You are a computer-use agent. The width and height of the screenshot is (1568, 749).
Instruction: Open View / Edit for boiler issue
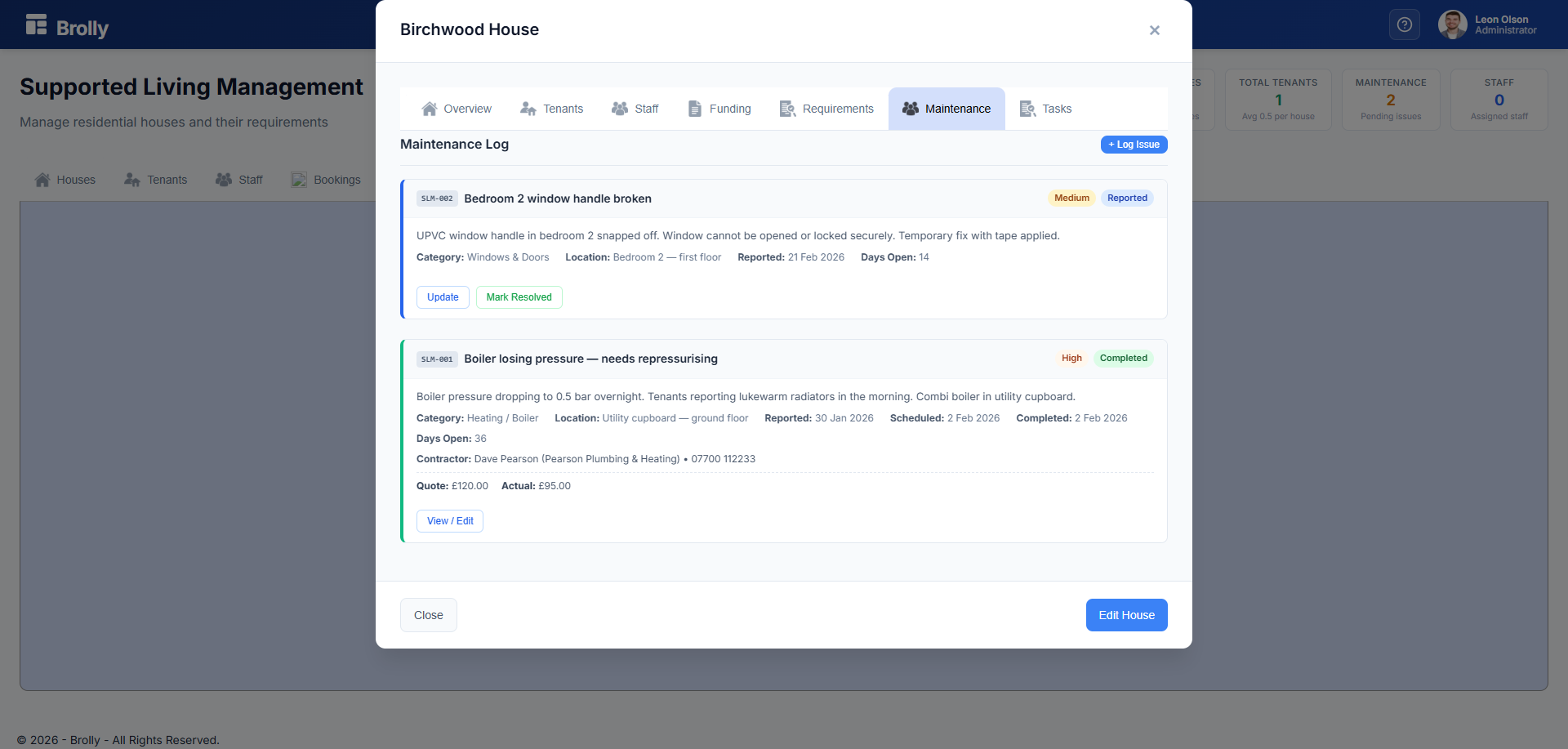(x=450, y=521)
